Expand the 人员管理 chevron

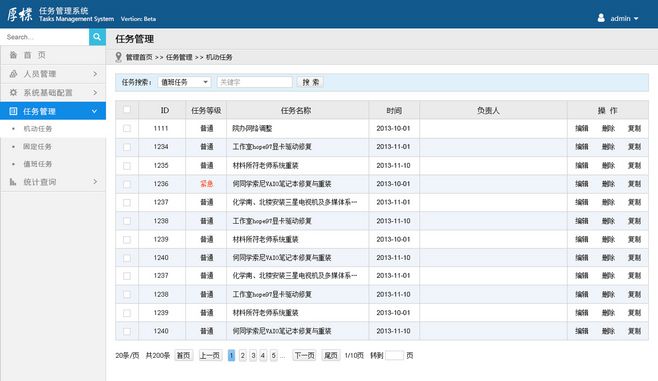(95, 74)
